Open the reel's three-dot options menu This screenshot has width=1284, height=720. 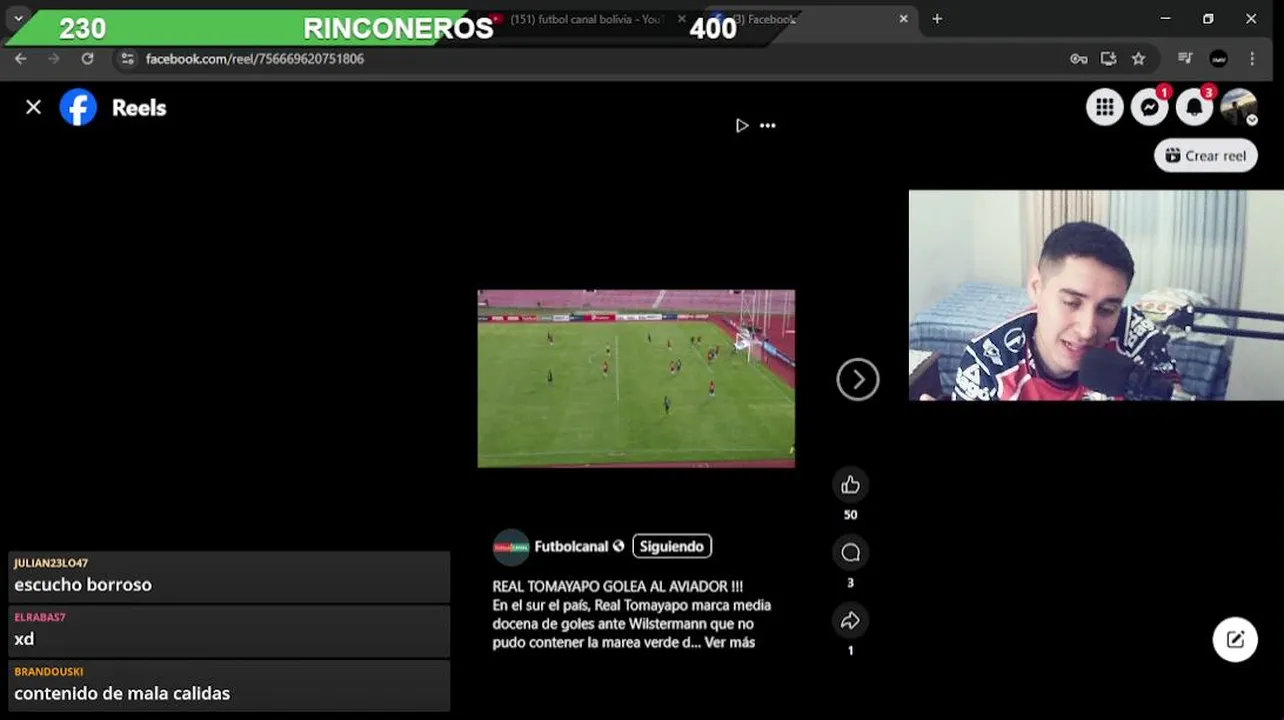click(x=768, y=125)
